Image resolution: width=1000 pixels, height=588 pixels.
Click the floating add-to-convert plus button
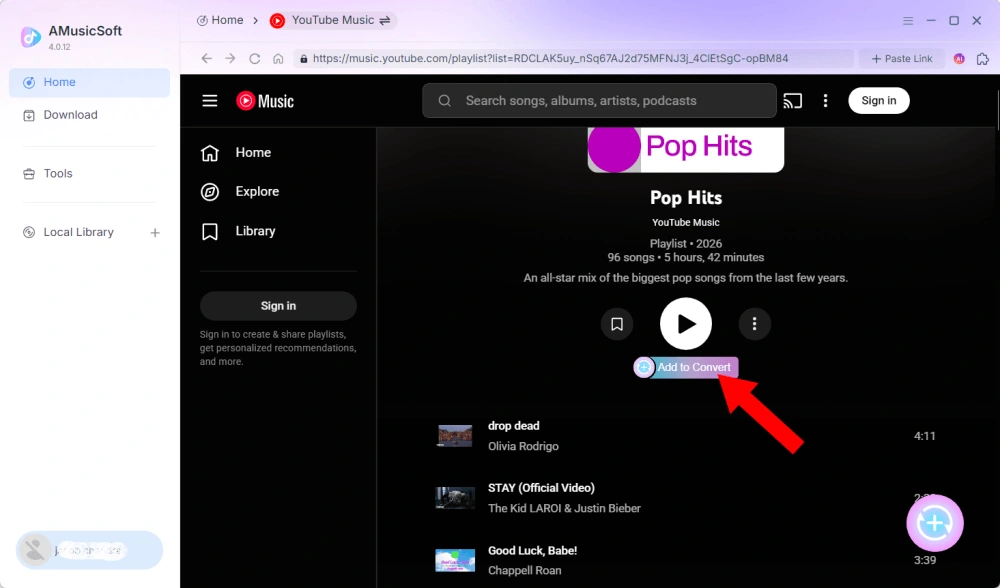pyautogui.click(x=935, y=523)
